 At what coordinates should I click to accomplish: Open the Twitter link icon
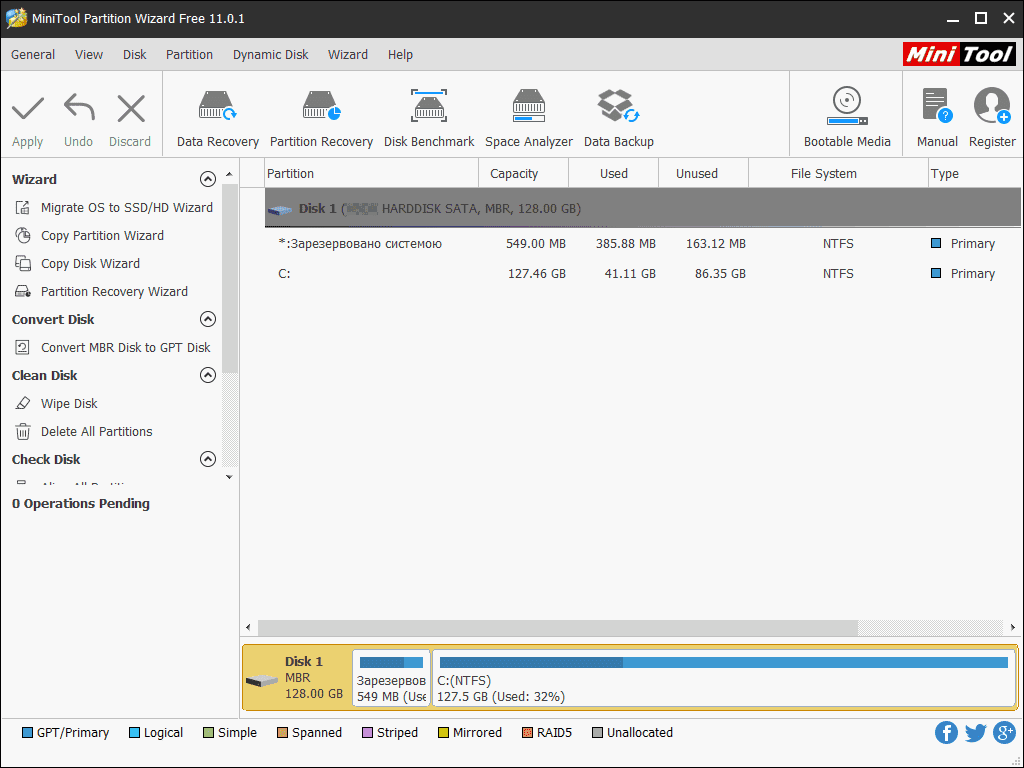[x=975, y=733]
